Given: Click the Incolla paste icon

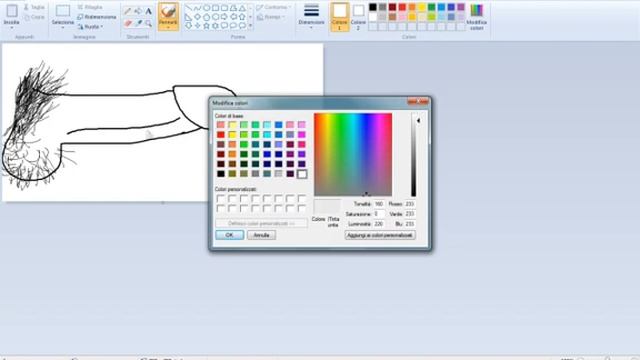Looking at the screenshot, I should [x=12, y=11].
